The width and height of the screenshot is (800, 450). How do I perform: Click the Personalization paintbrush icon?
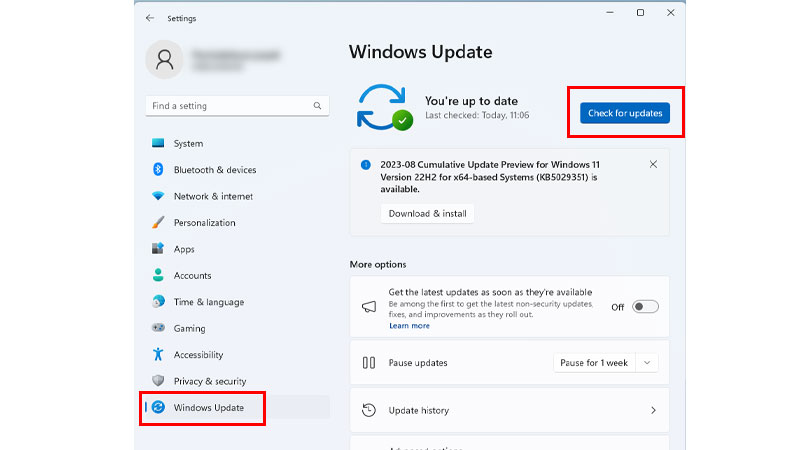158,222
